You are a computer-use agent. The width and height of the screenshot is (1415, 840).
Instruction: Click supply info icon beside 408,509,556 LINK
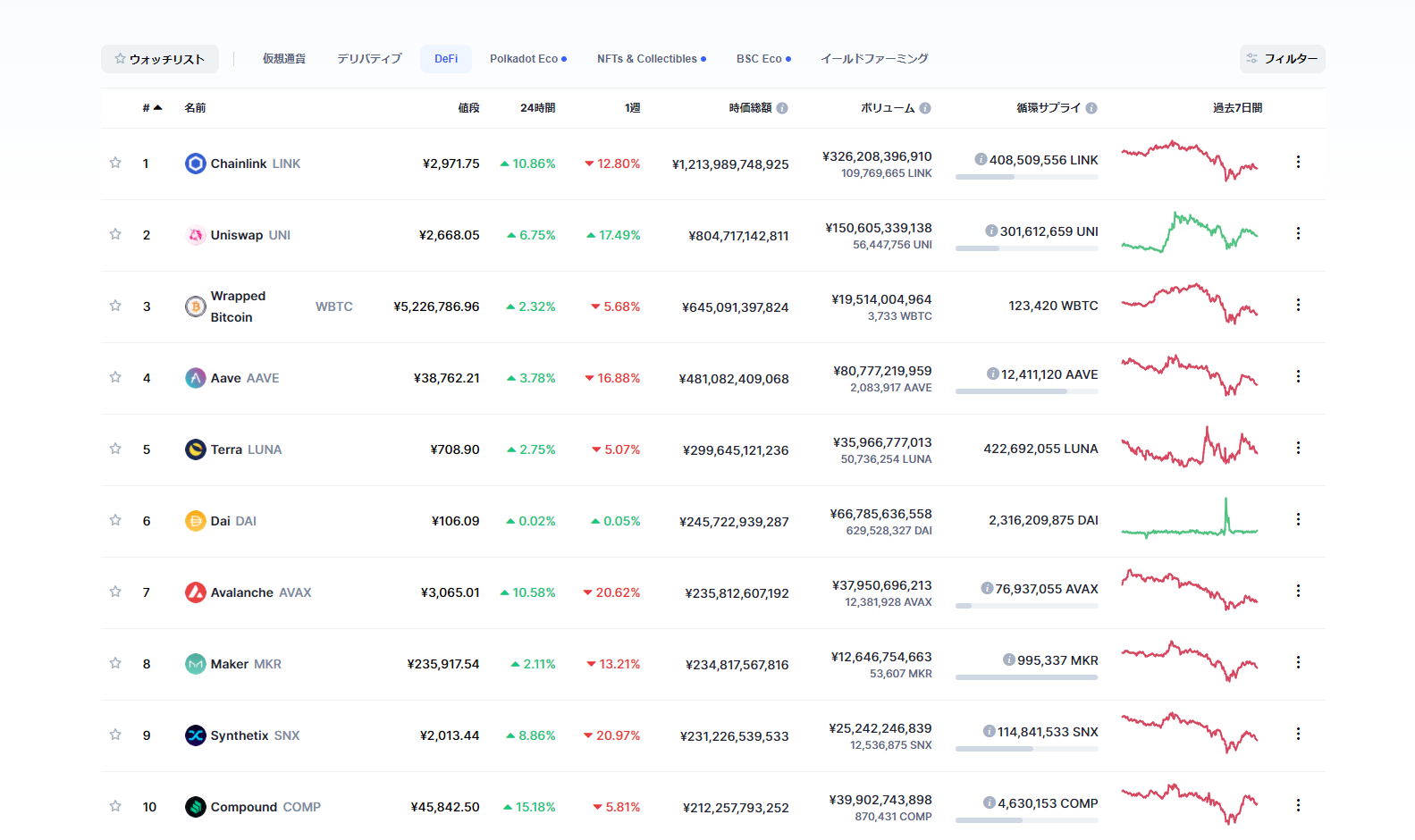click(981, 159)
